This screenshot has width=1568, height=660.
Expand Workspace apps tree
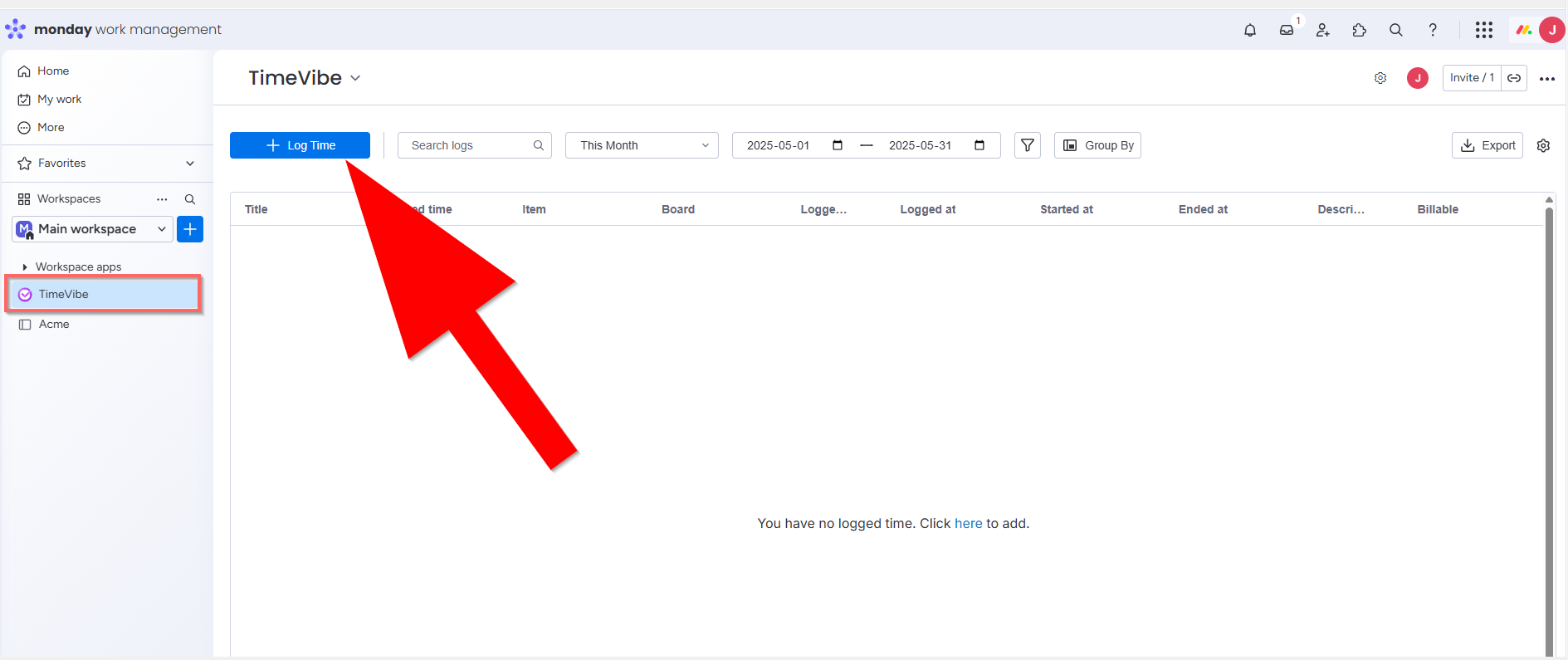(x=25, y=267)
